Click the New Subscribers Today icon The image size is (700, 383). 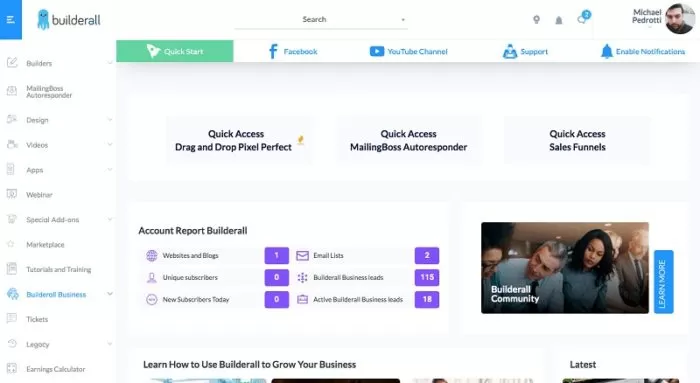pos(152,300)
